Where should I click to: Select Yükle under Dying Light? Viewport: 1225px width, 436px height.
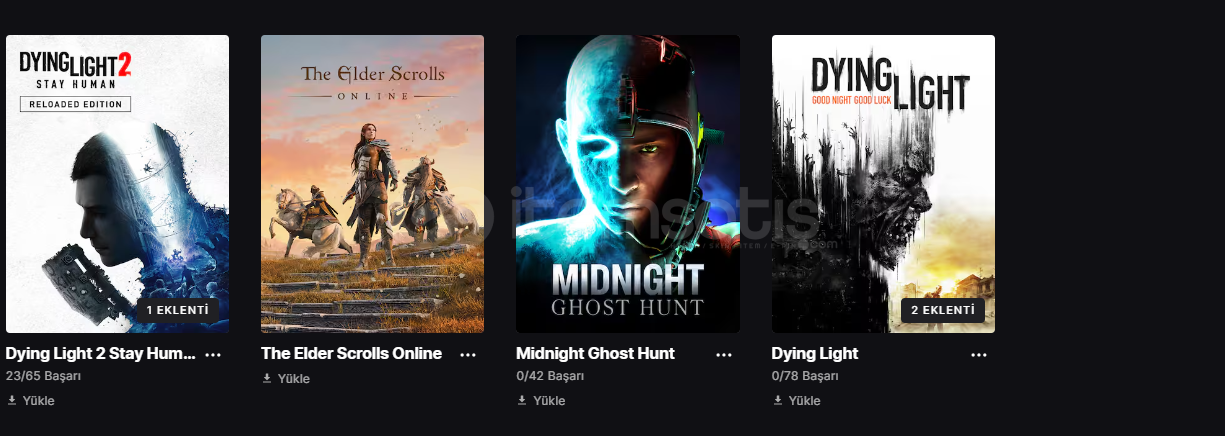pyautogui.click(x=805, y=400)
